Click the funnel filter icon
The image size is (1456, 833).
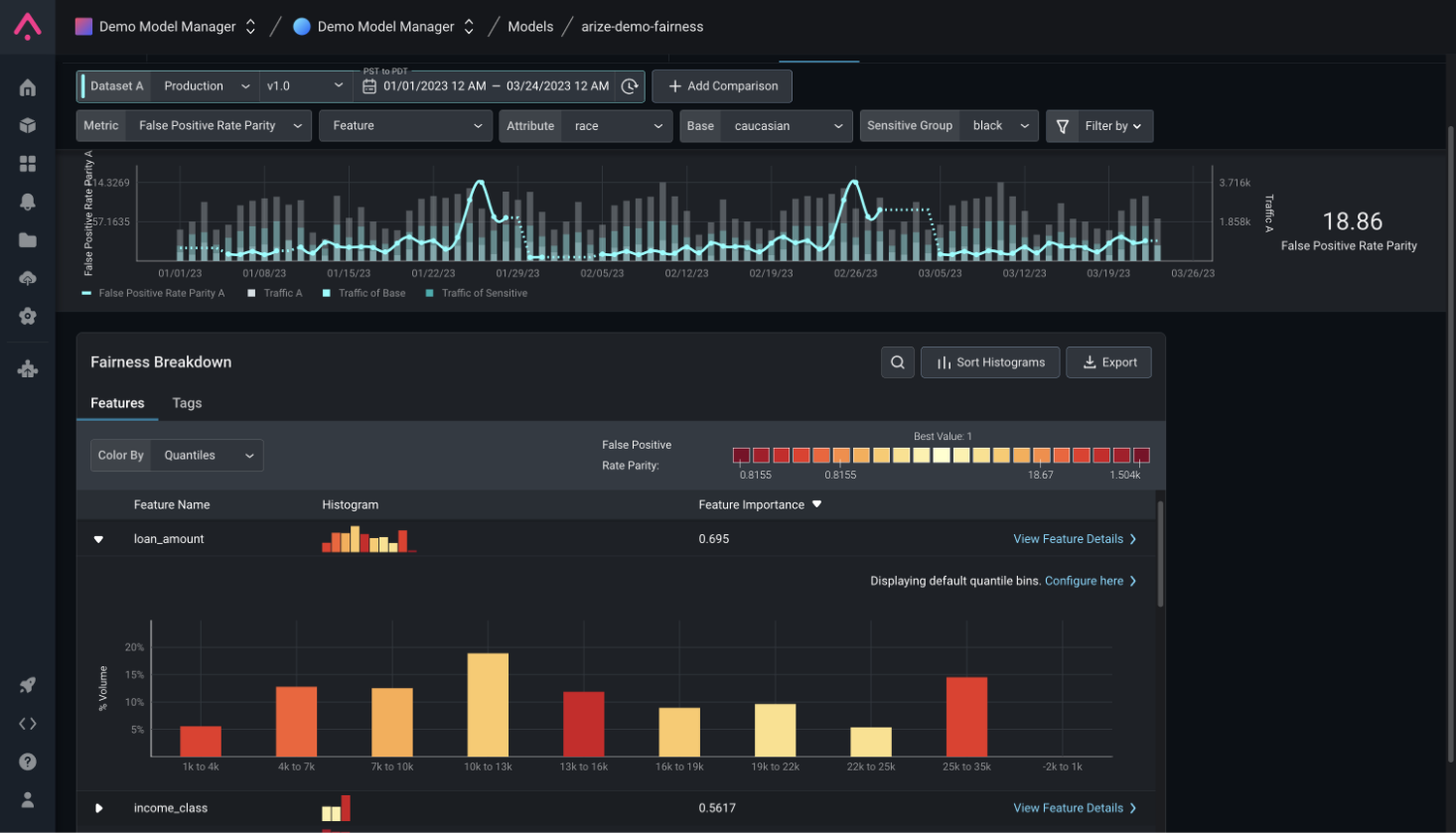[1063, 126]
